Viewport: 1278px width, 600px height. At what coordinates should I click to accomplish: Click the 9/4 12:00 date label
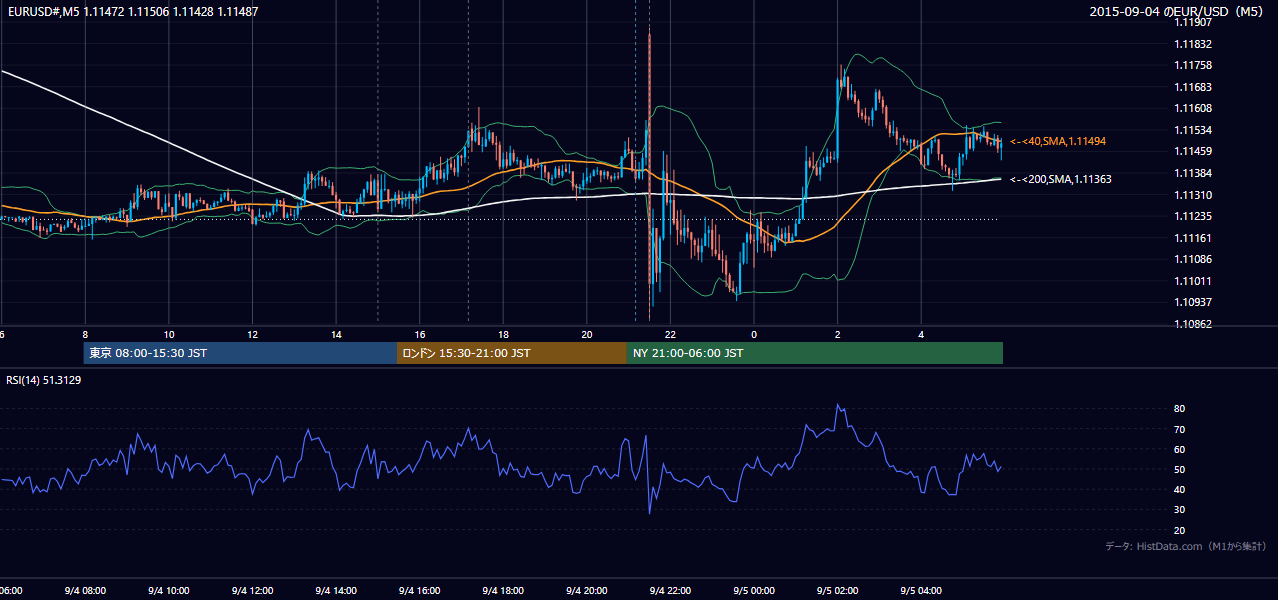click(252, 591)
